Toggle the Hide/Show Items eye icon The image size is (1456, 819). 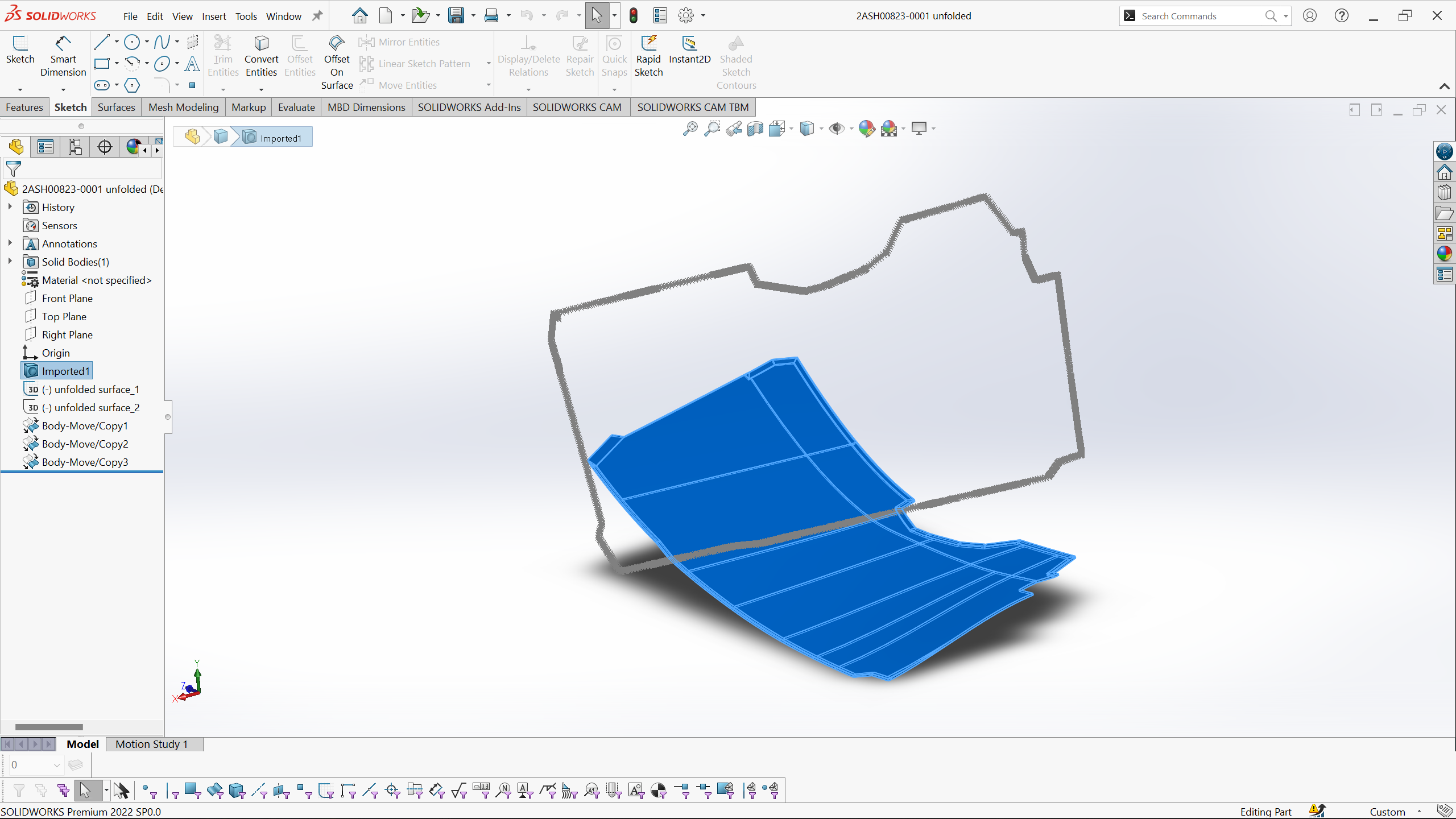coord(836,129)
